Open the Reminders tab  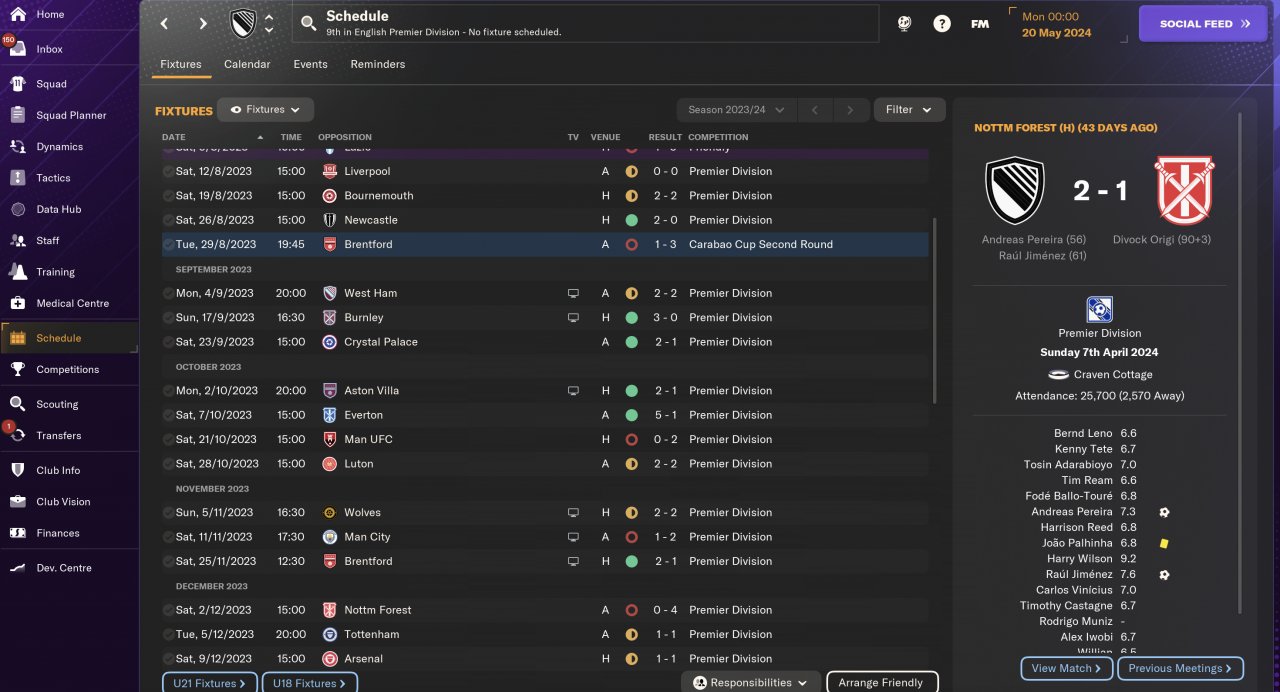(x=377, y=64)
